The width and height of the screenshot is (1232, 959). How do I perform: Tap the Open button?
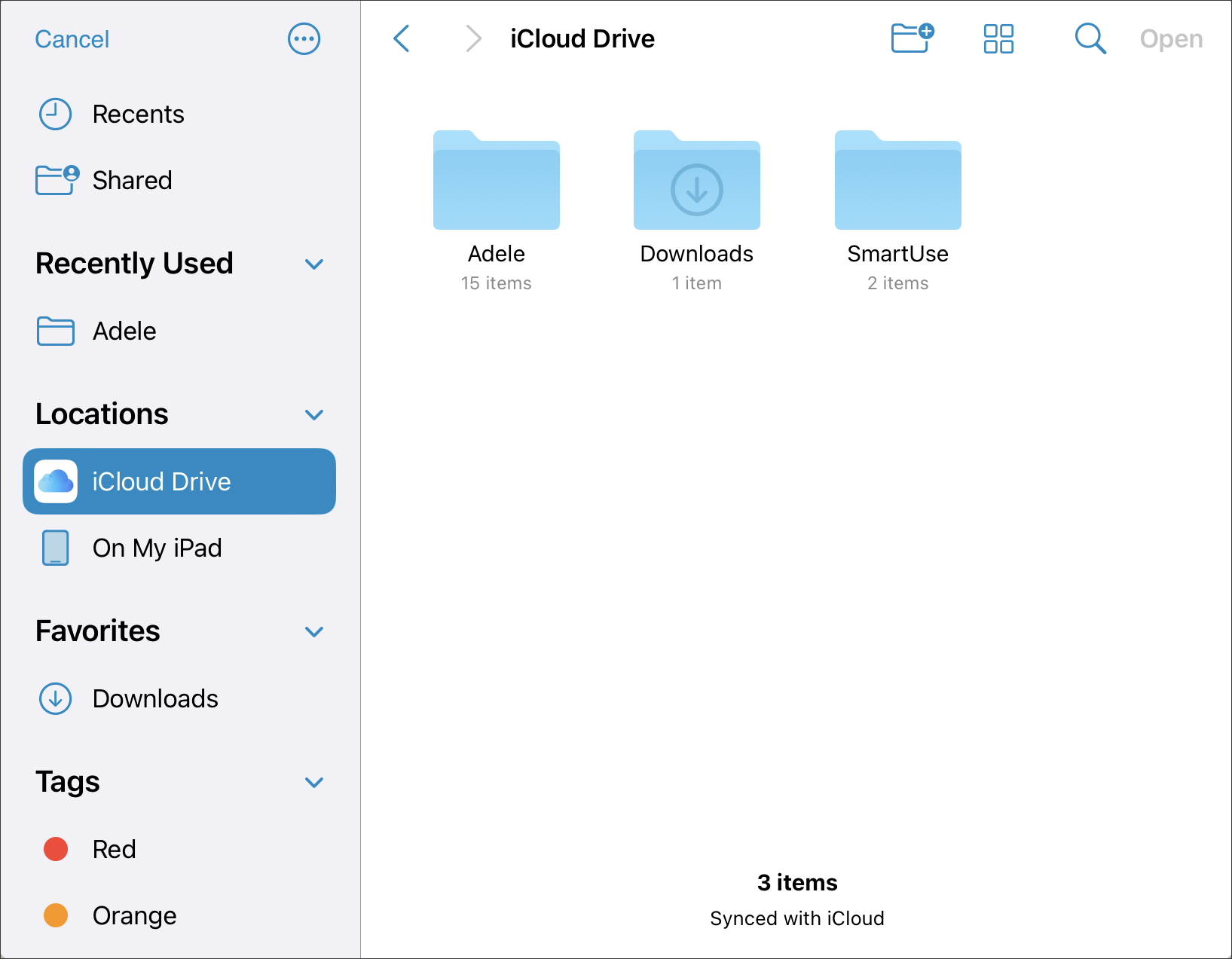point(1171,39)
